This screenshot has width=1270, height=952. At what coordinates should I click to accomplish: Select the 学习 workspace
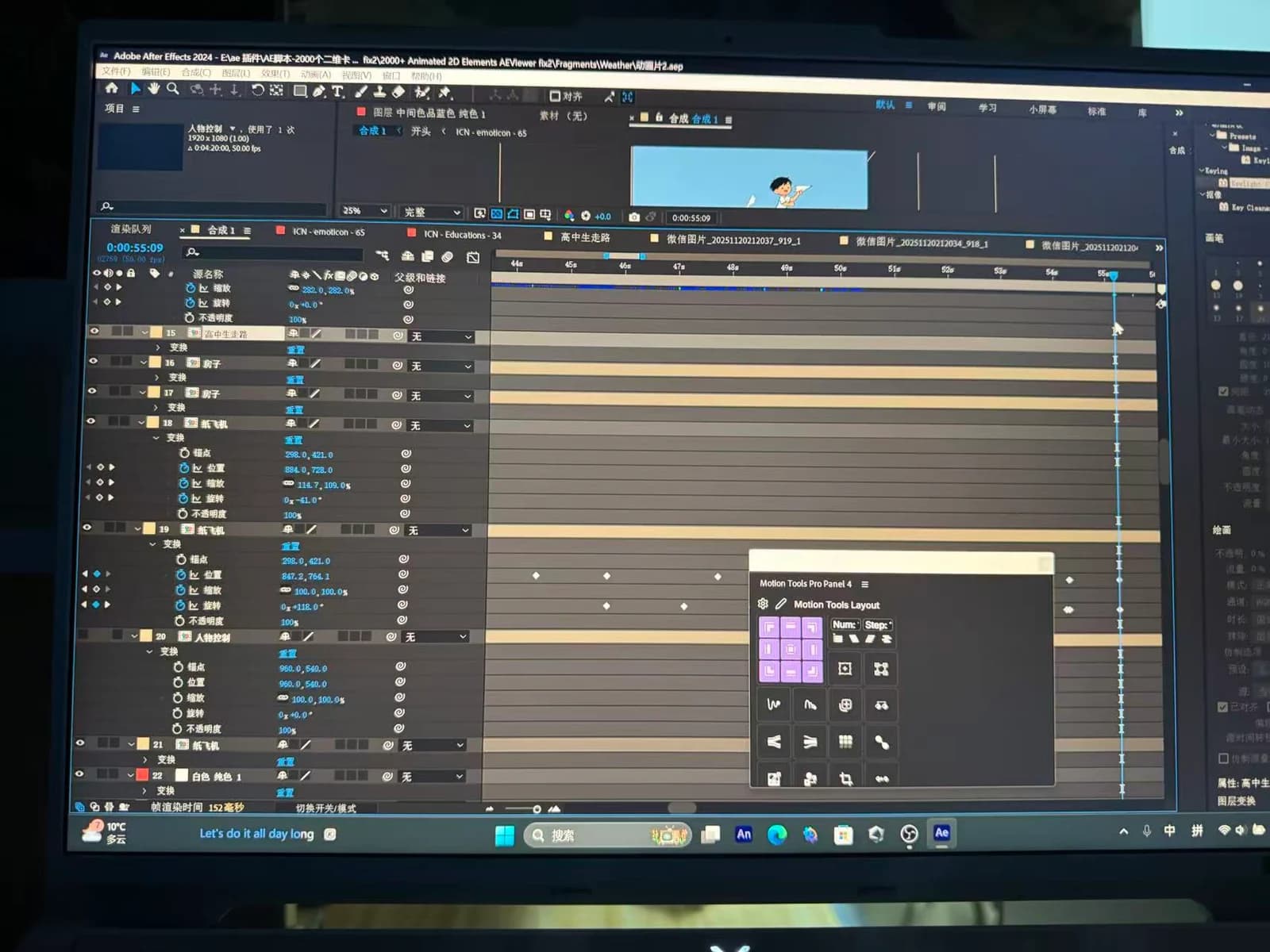(x=987, y=108)
